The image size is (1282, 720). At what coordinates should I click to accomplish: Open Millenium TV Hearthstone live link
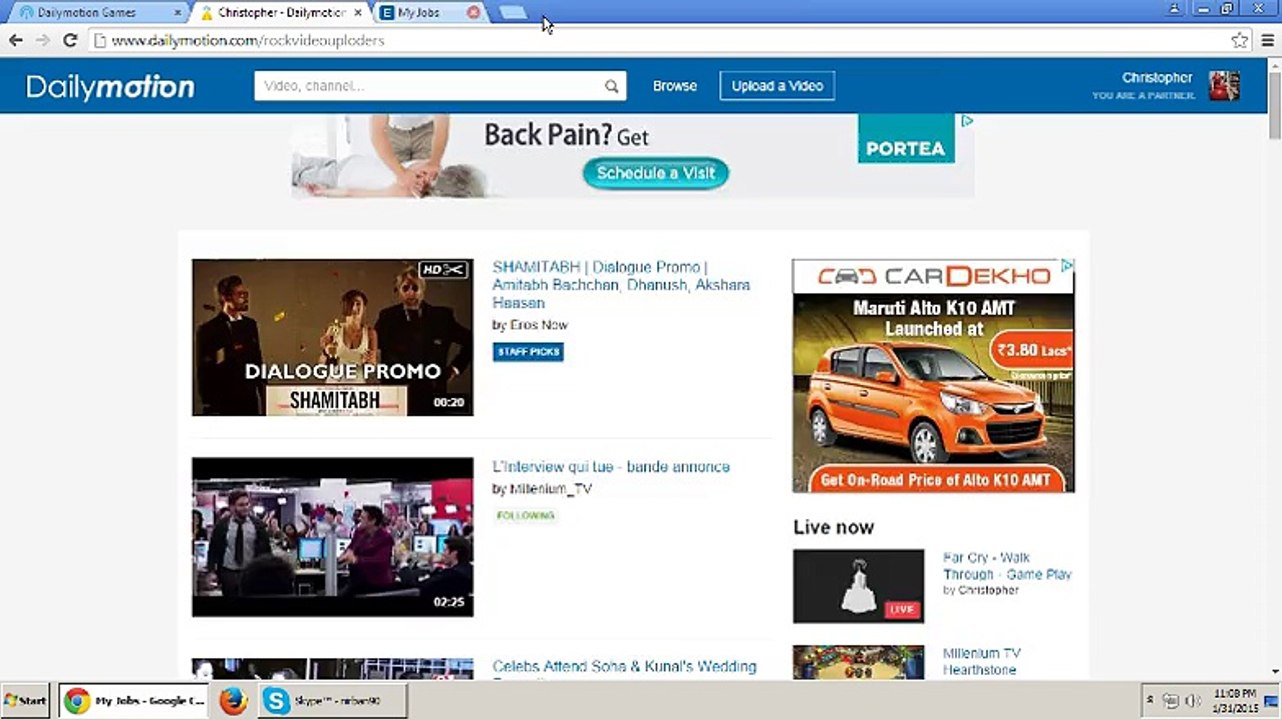pyautogui.click(x=981, y=662)
